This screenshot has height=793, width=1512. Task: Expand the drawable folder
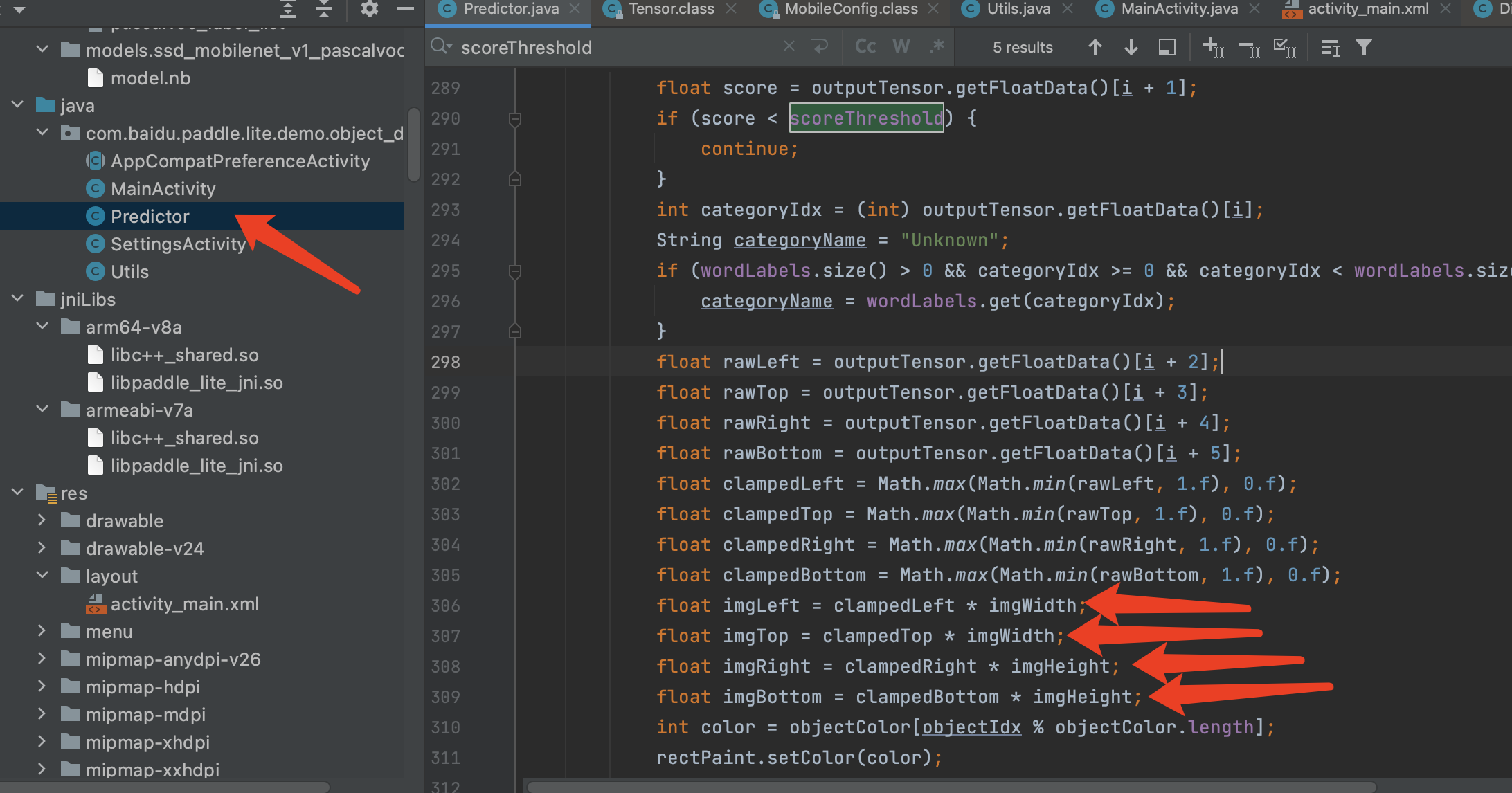[x=43, y=520]
